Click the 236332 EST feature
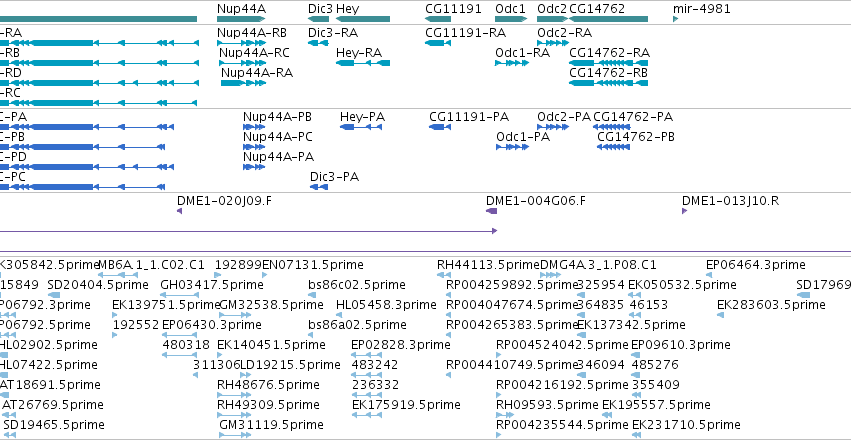This screenshot has height=440, width=851. click(367, 396)
